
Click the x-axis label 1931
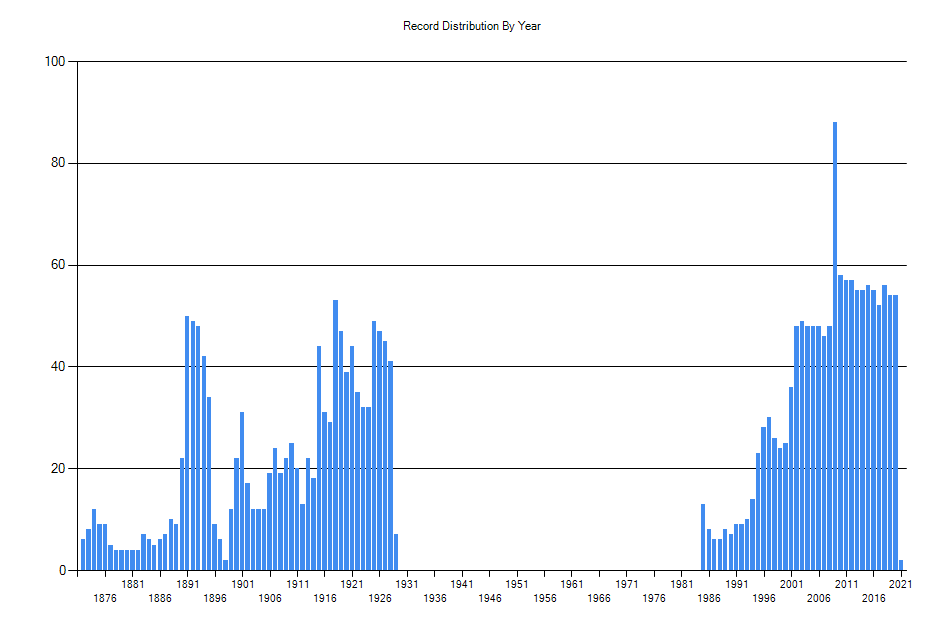tap(407, 584)
